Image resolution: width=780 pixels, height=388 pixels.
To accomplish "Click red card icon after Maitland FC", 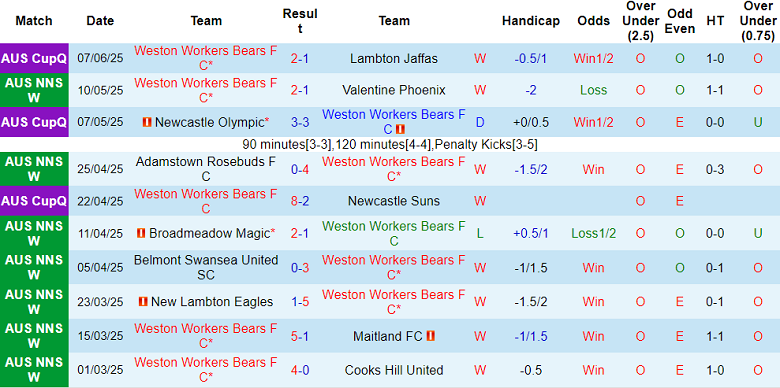I will 431,336.
